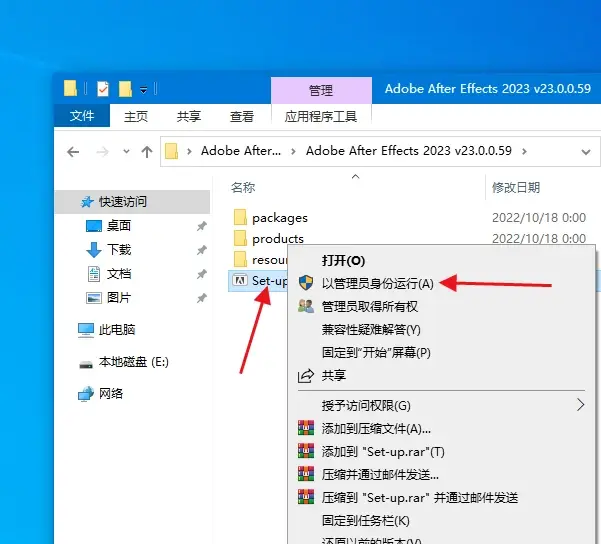The width and height of the screenshot is (601, 544).
Task: Switch to the 共享 ribbon tab
Action: click(x=189, y=116)
